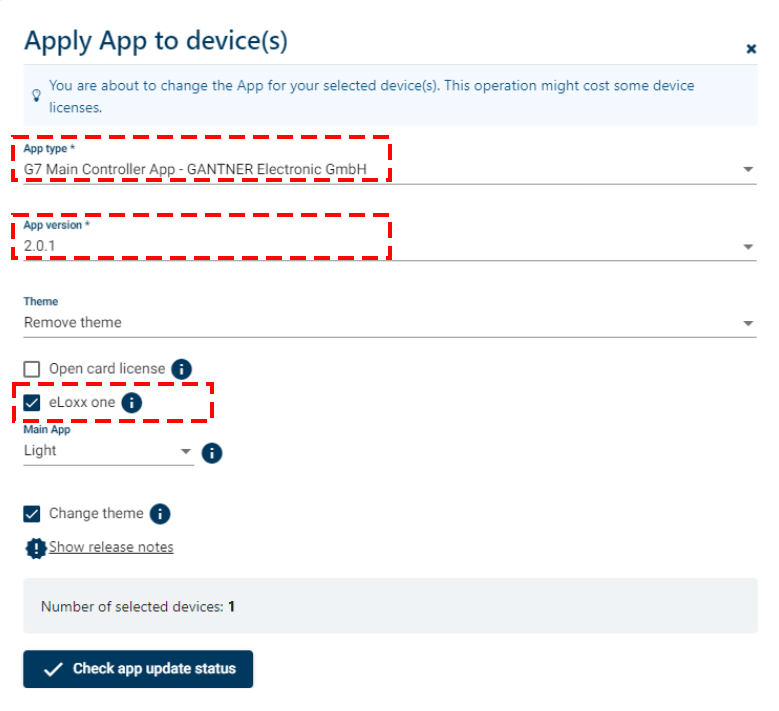Click Check app update status button

click(x=138, y=669)
